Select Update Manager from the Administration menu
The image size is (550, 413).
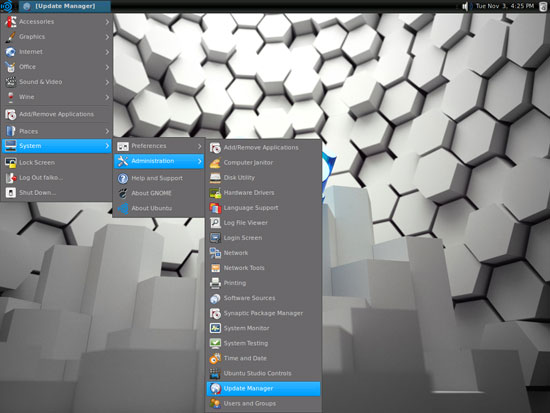click(x=263, y=389)
